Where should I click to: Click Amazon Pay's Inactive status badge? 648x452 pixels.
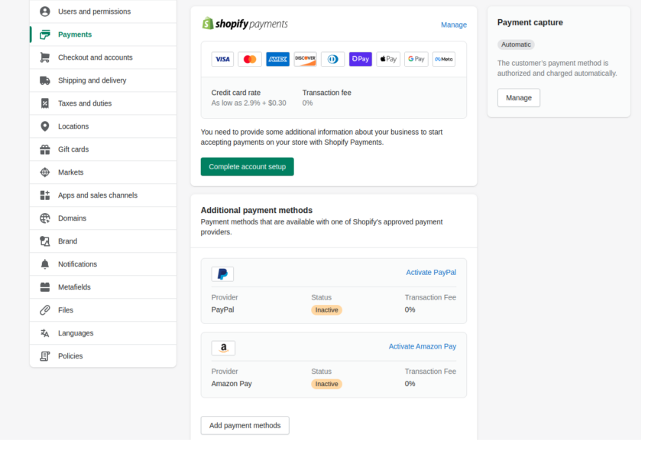pyautogui.click(x=326, y=384)
